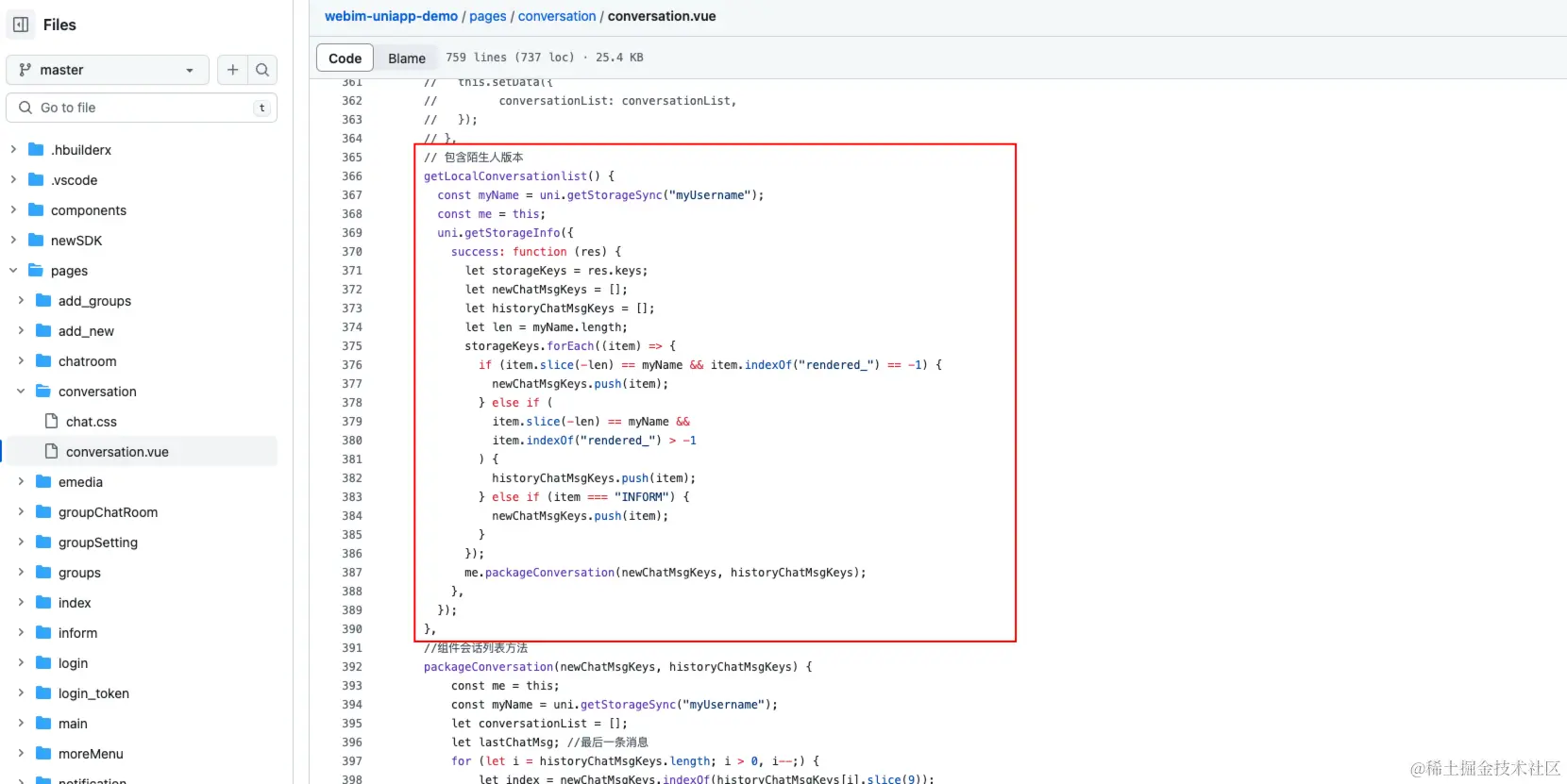This screenshot has height=784, width=1567.
Task: Expand the newSDK folder chevron
Action: (13, 240)
